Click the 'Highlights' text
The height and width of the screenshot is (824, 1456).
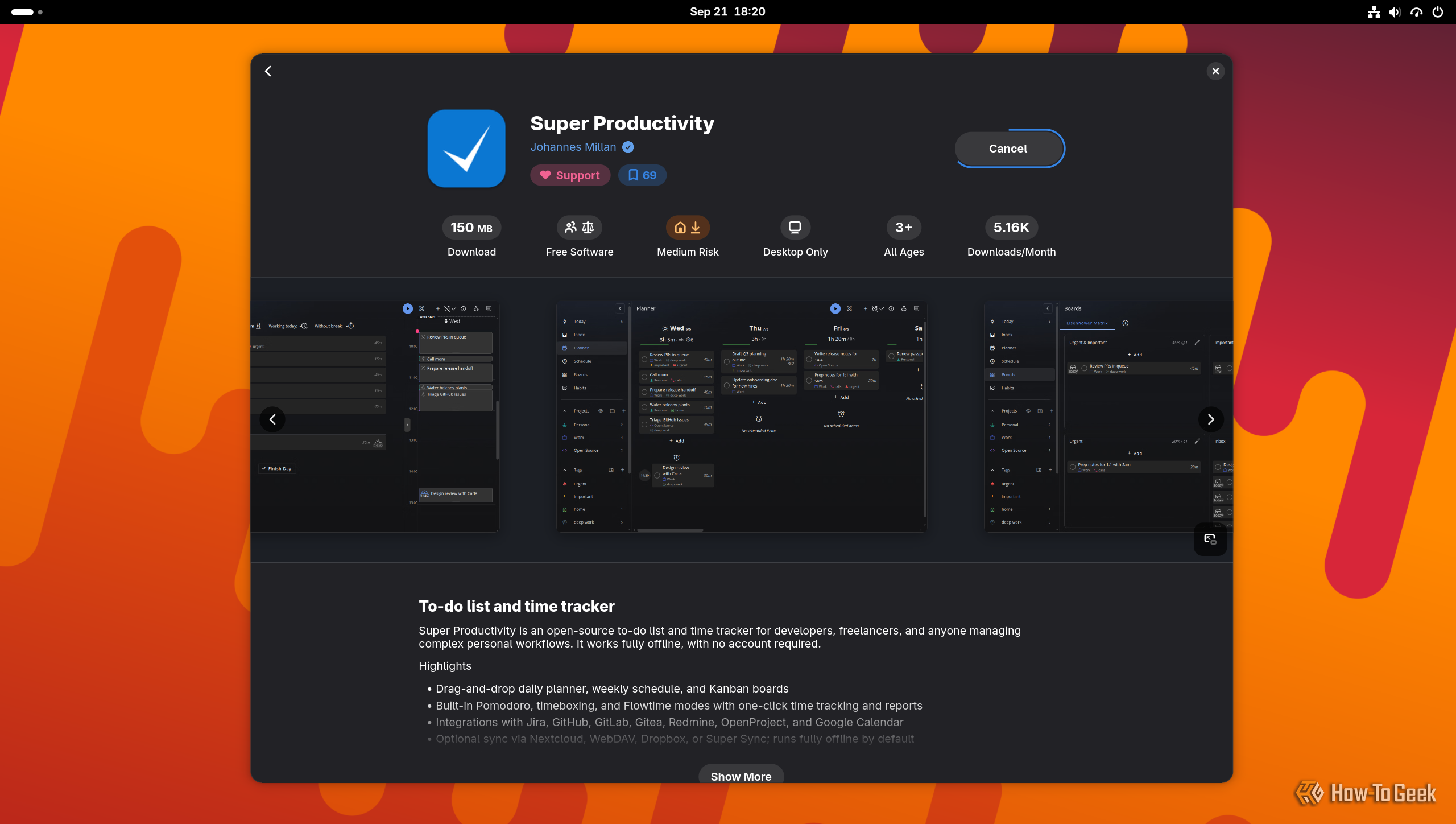point(445,666)
